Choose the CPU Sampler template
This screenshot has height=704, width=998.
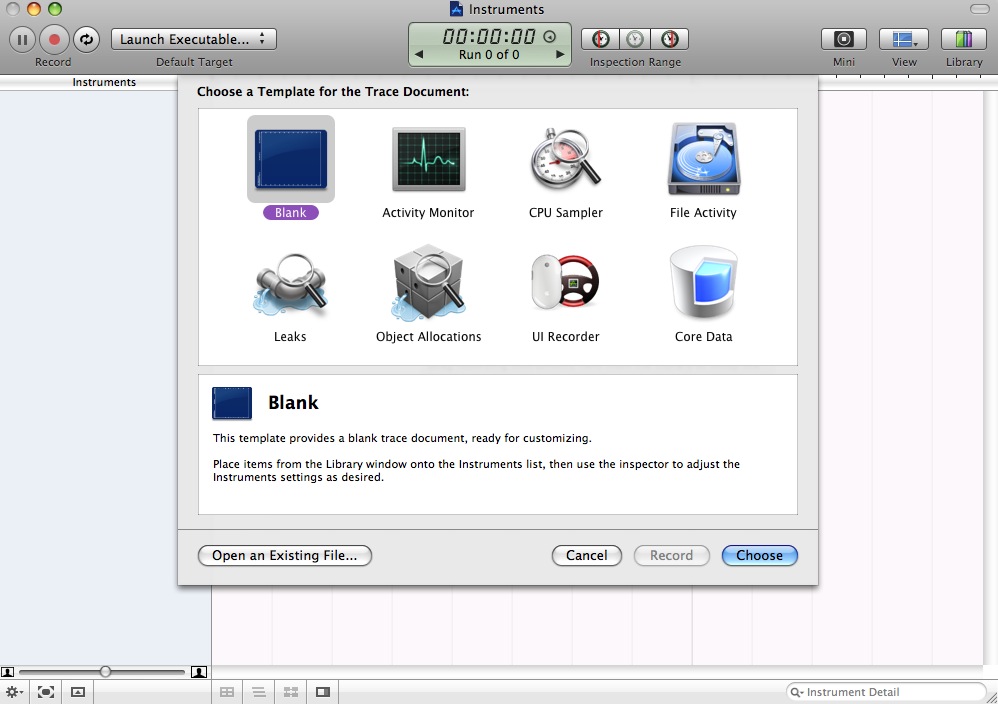pos(565,159)
